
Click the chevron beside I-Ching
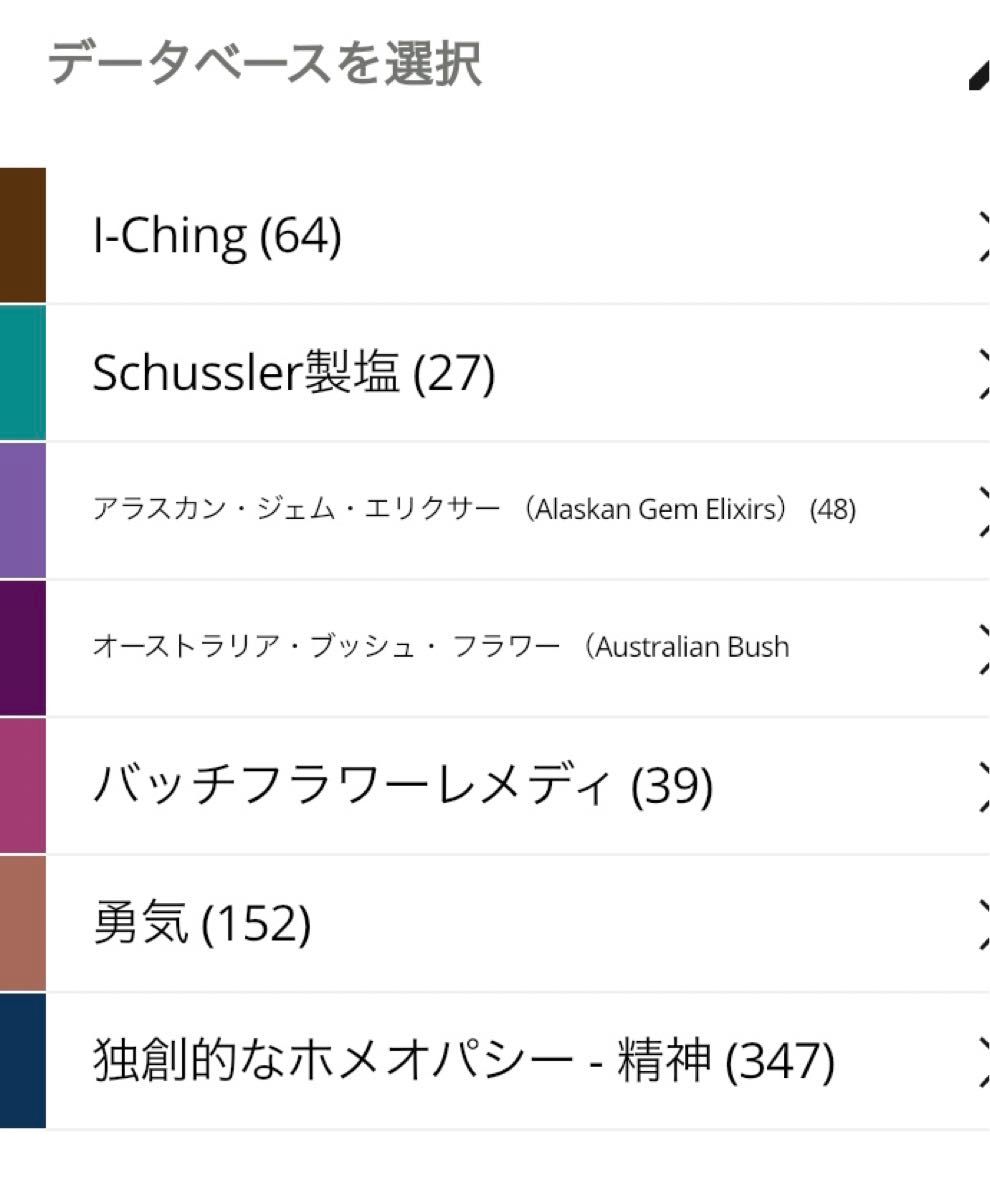coord(981,236)
